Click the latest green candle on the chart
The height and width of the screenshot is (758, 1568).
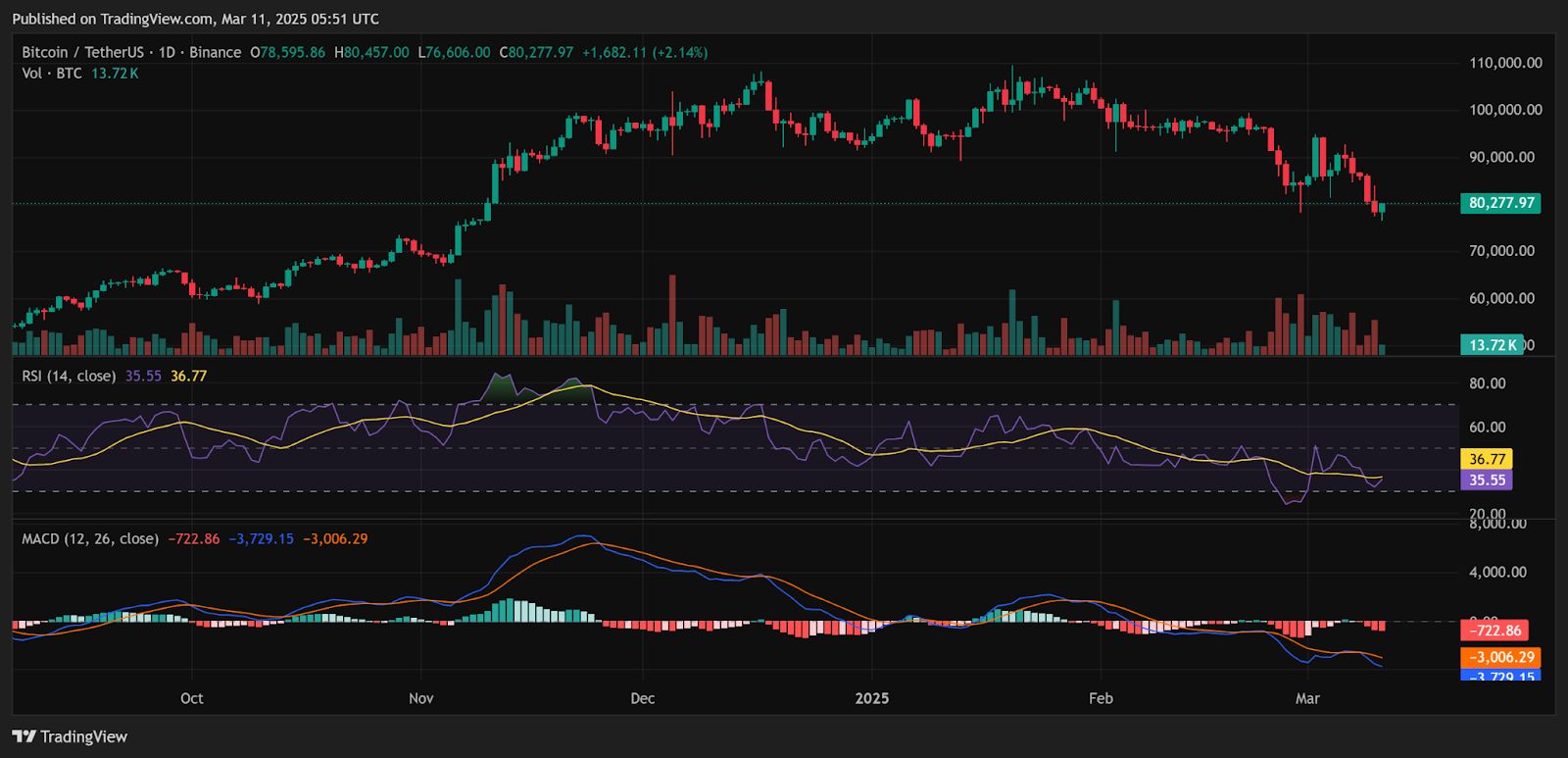(1382, 208)
